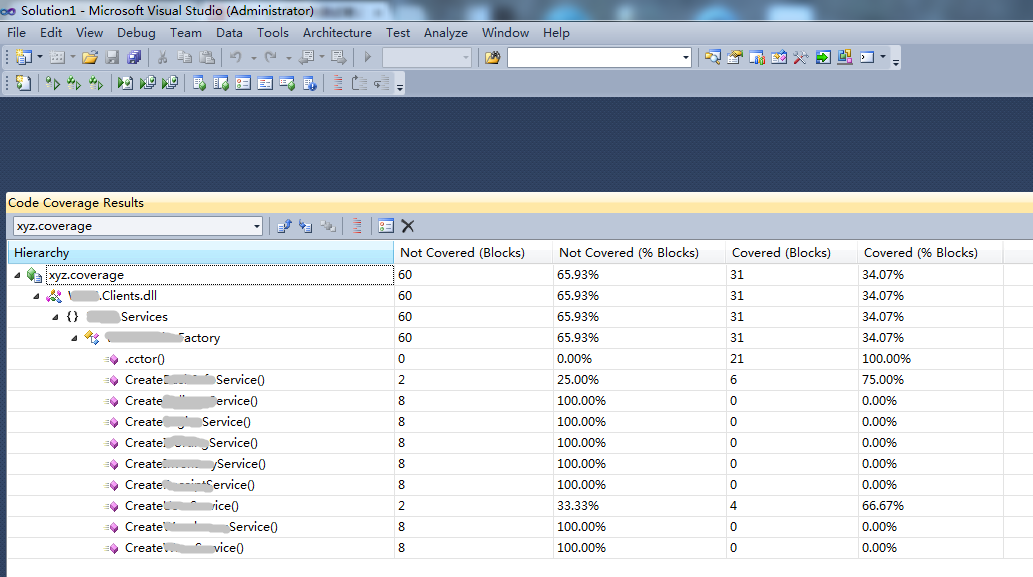Screen dimensions: 1033x577
Task: Open the Architecture menu
Action: [x=337, y=32]
